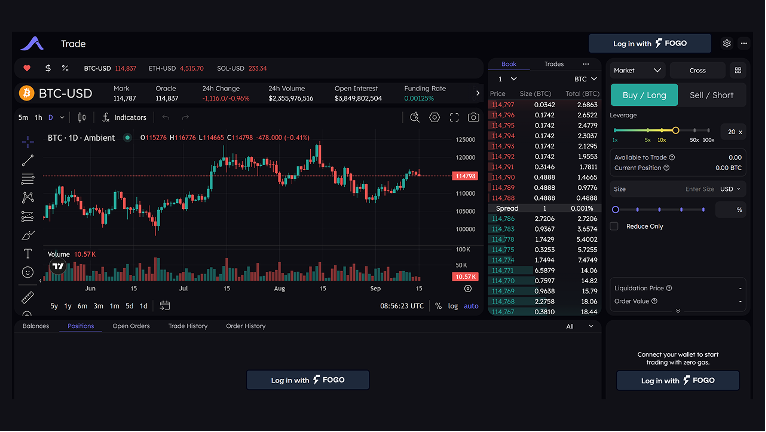
Task: Open the USD size currency dropdown
Action: pyautogui.click(x=730, y=188)
